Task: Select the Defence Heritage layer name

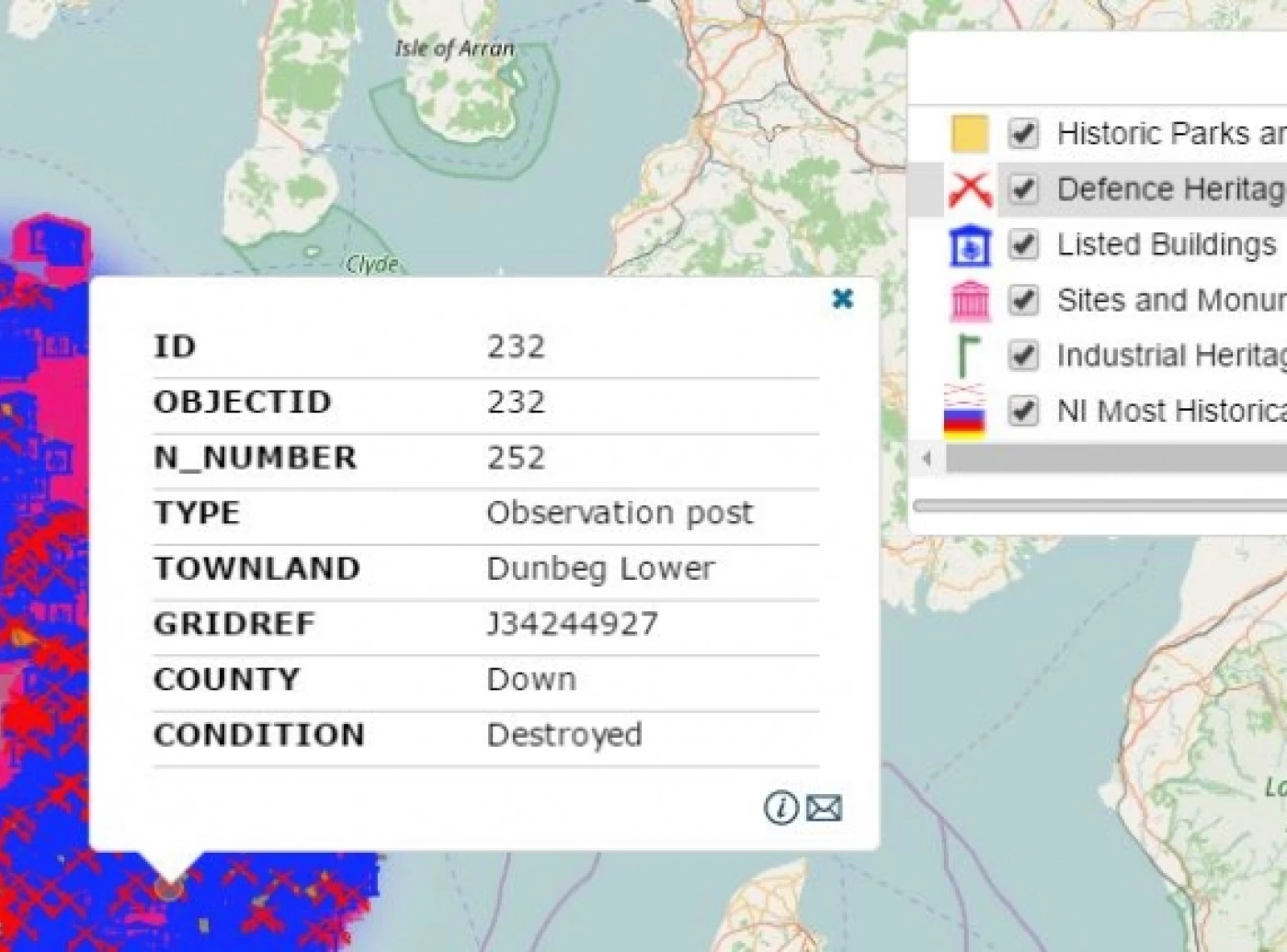Action: click(1169, 189)
